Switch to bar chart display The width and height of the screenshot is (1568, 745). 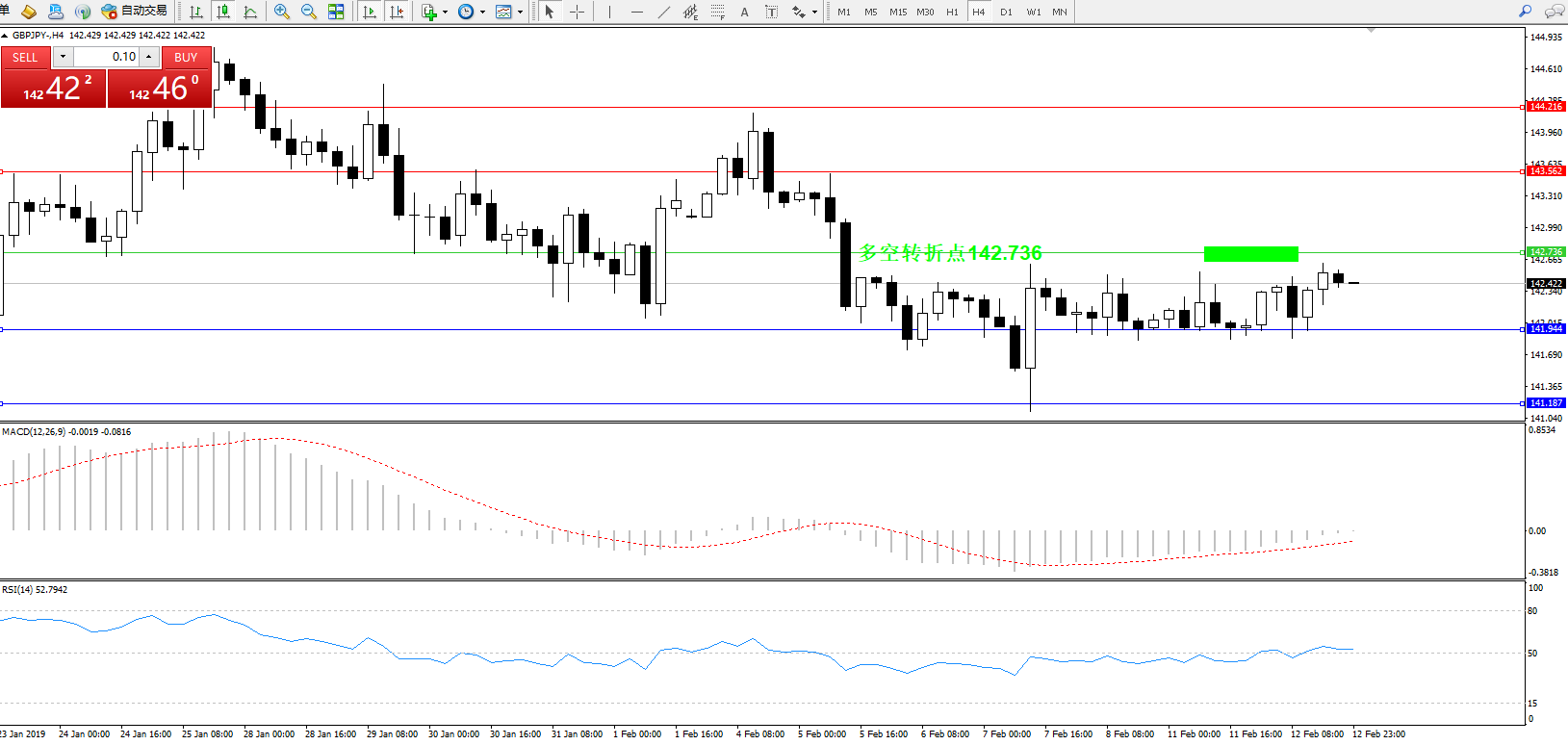196,12
